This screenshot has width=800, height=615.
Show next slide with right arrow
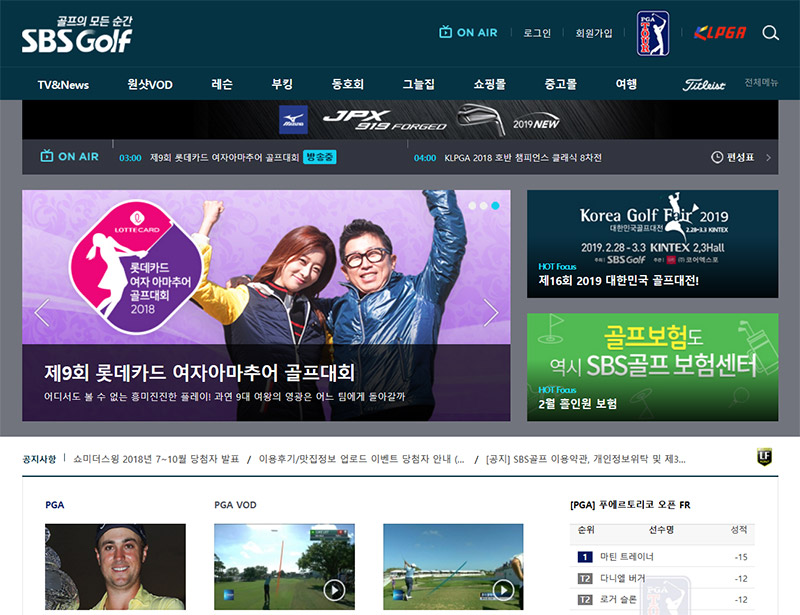click(490, 312)
